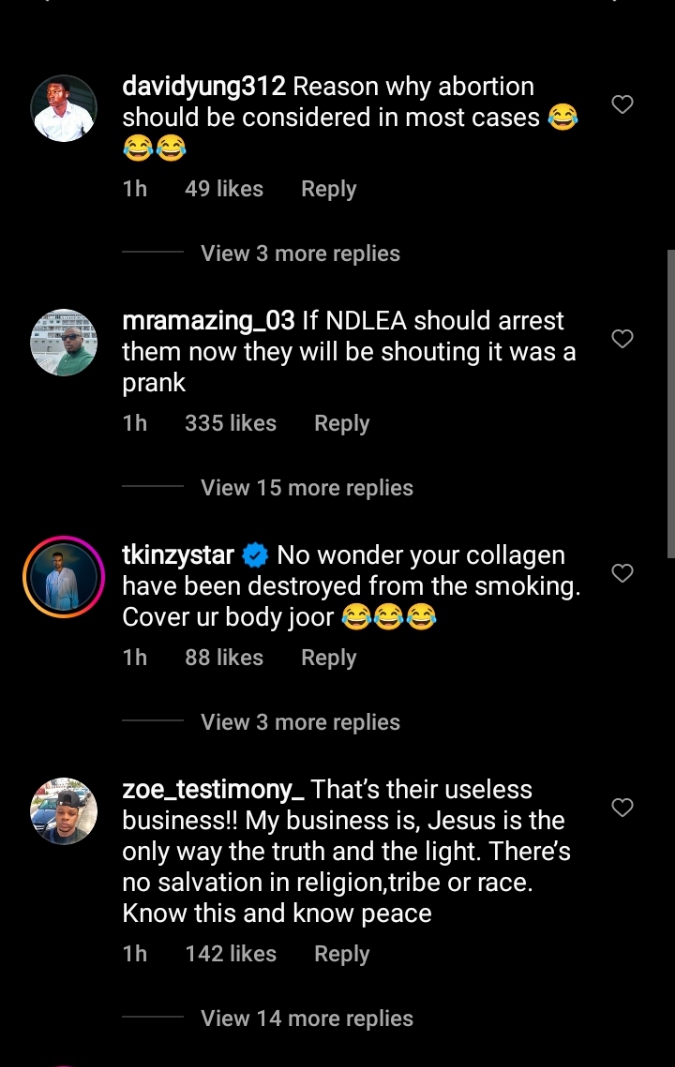The width and height of the screenshot is (675, 1067).
Task: Tap tkinzystar's blue verified badge
Action: click(256, 555)
